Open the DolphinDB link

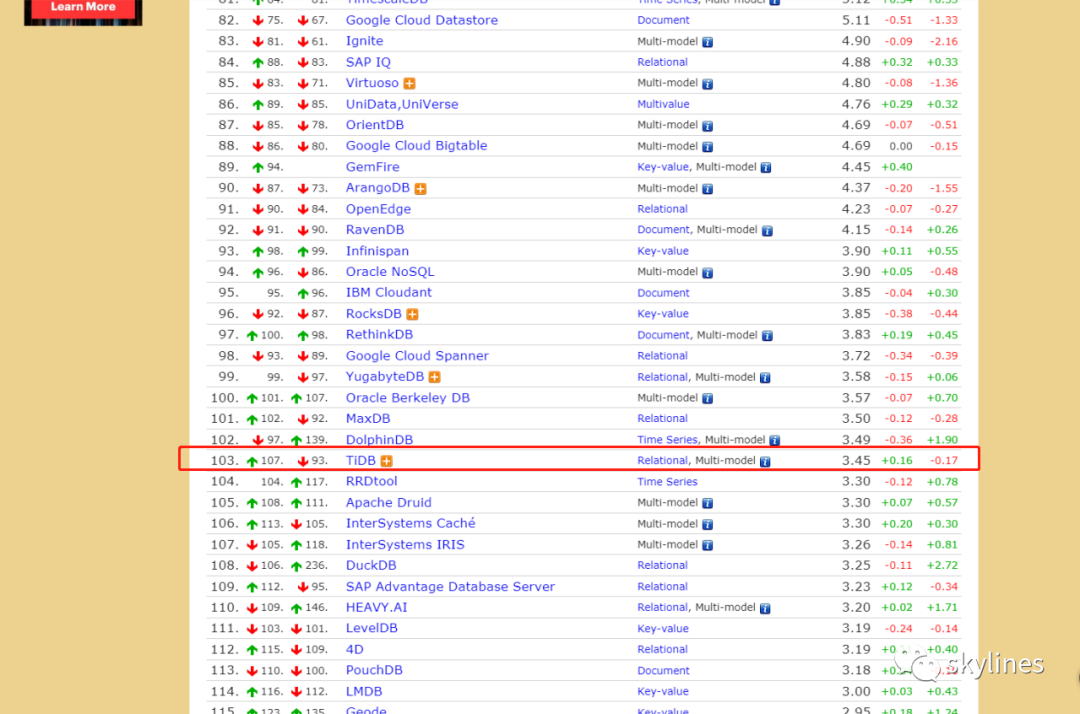tap(379, 439)
